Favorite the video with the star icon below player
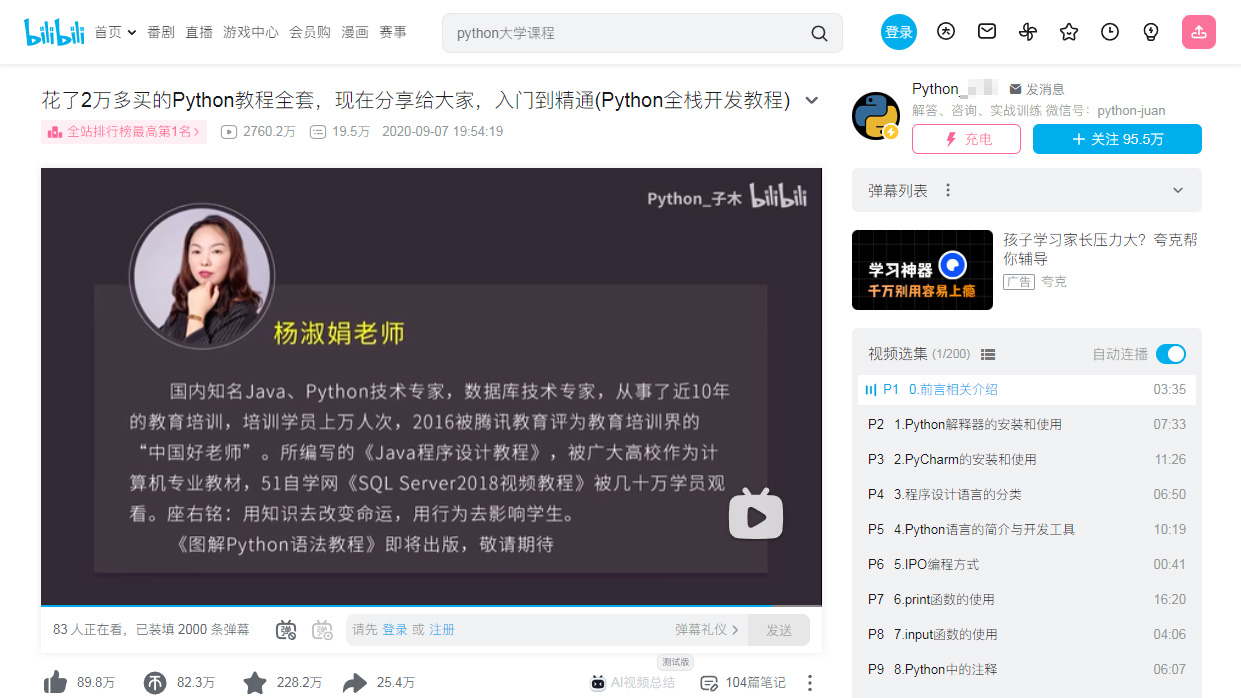 click(255, 683)
